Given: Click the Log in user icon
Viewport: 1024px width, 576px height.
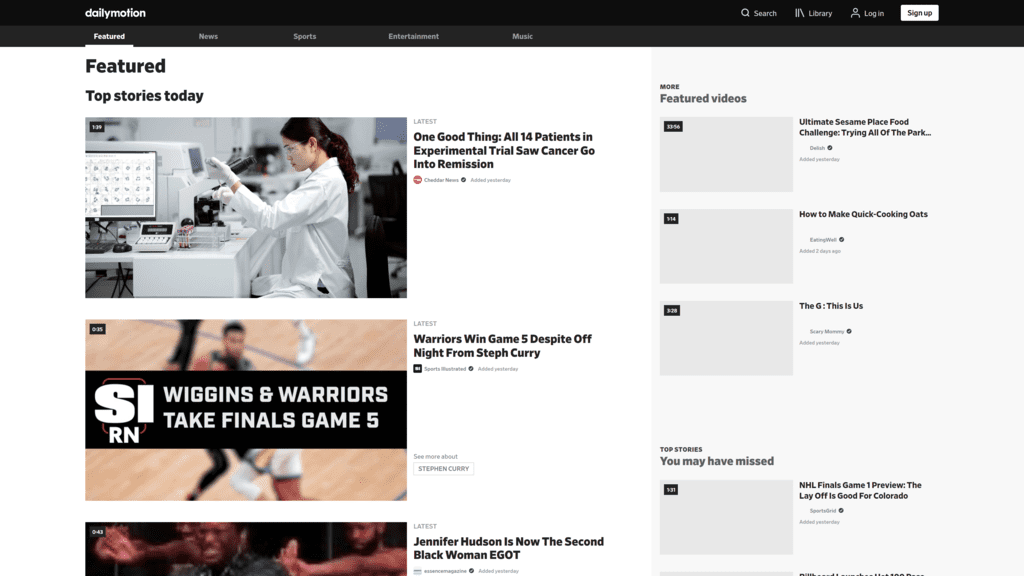Looking at the screenshot, I should pos(855,13).
